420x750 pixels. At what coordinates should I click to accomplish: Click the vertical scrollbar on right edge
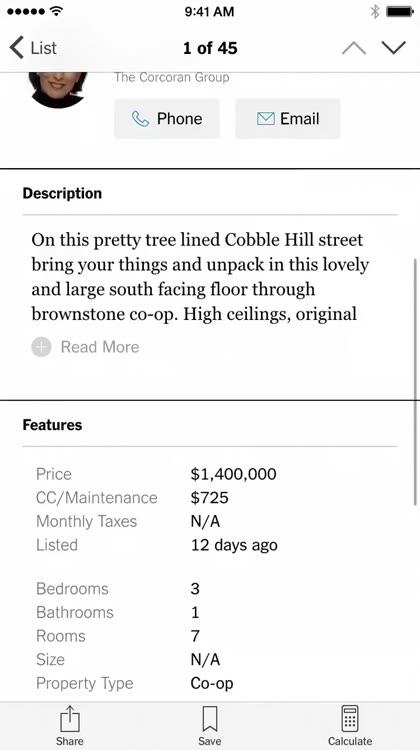[415, 381]
